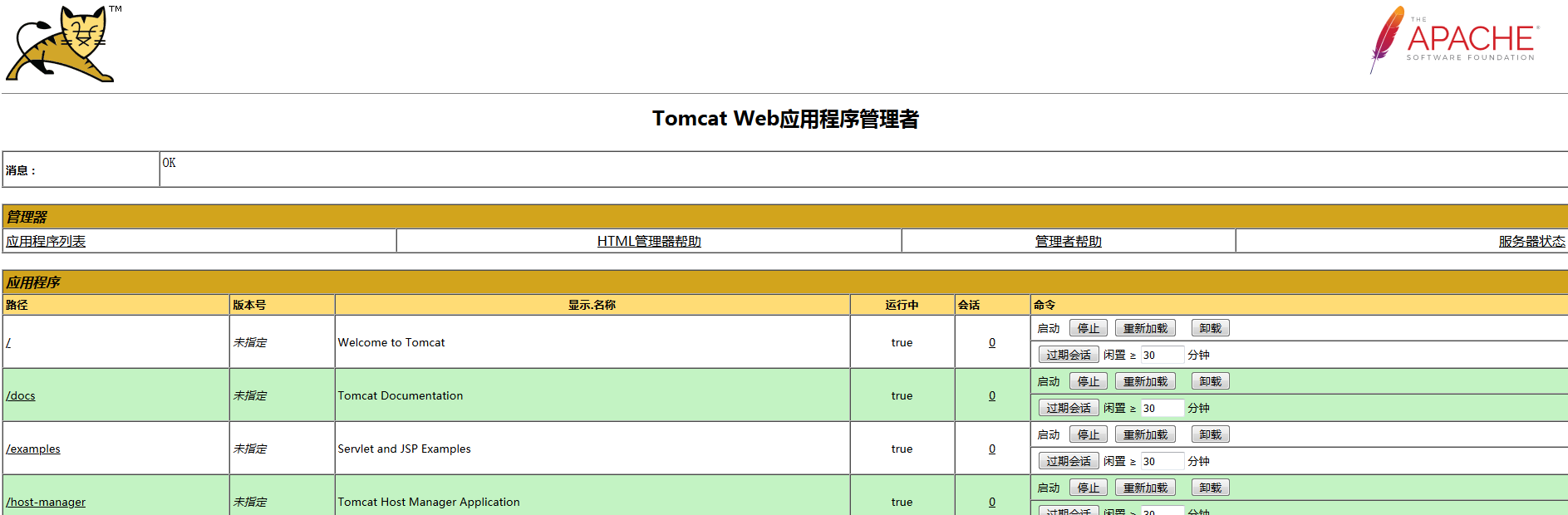This screenshot has width=1568, height=515.
Task: Click the Apache Software Foundation logo
Action: pyautogui.click(x=1455, y=40)
